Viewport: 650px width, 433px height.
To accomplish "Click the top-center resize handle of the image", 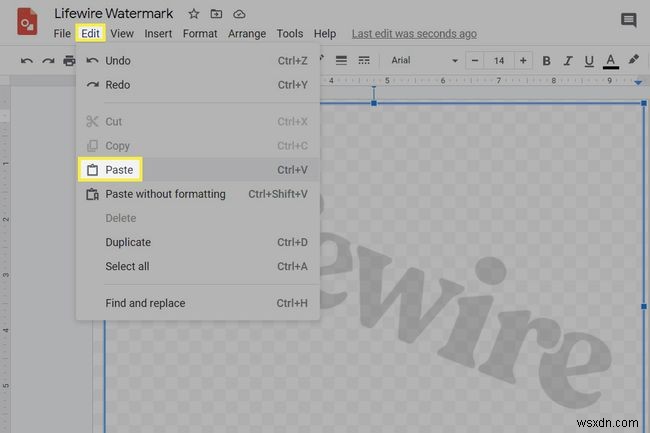I will [374, 103].
